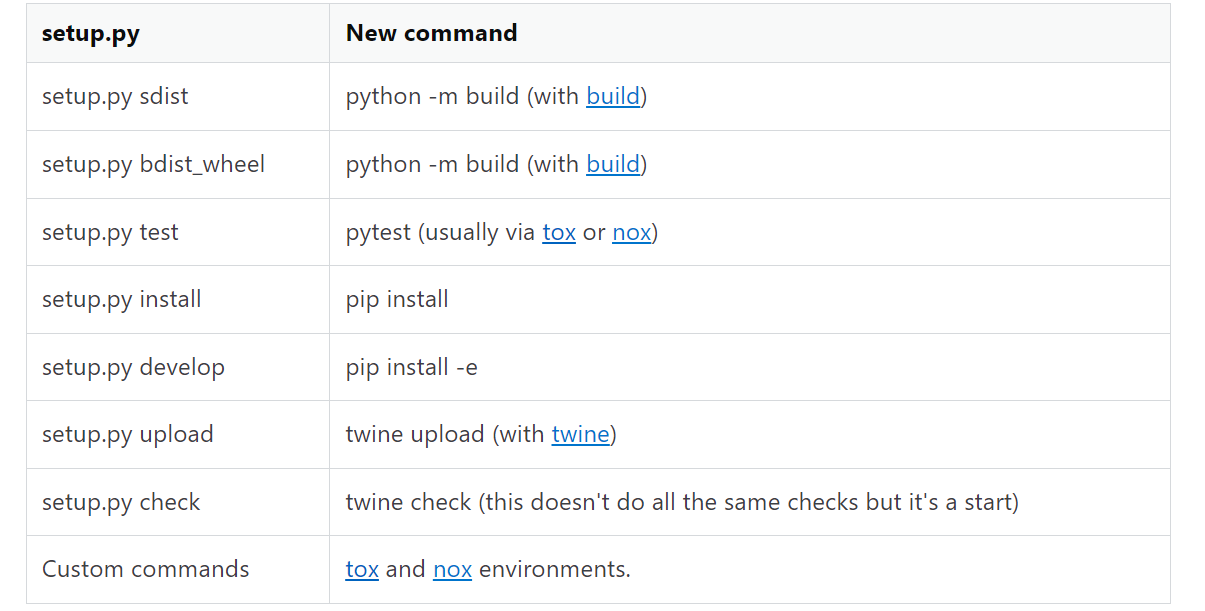
Task: Select the setup.py check cell
Action: click(121, 502)
